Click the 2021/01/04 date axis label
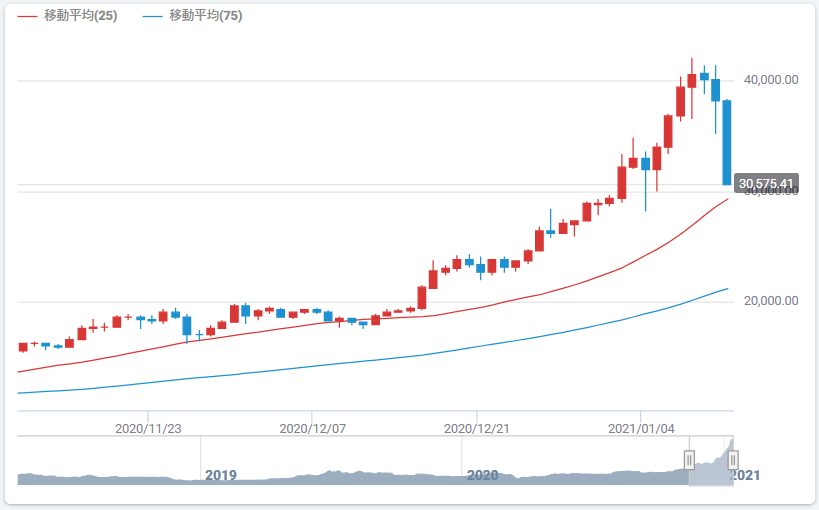The image size is (819, 510). coord(641,429)
